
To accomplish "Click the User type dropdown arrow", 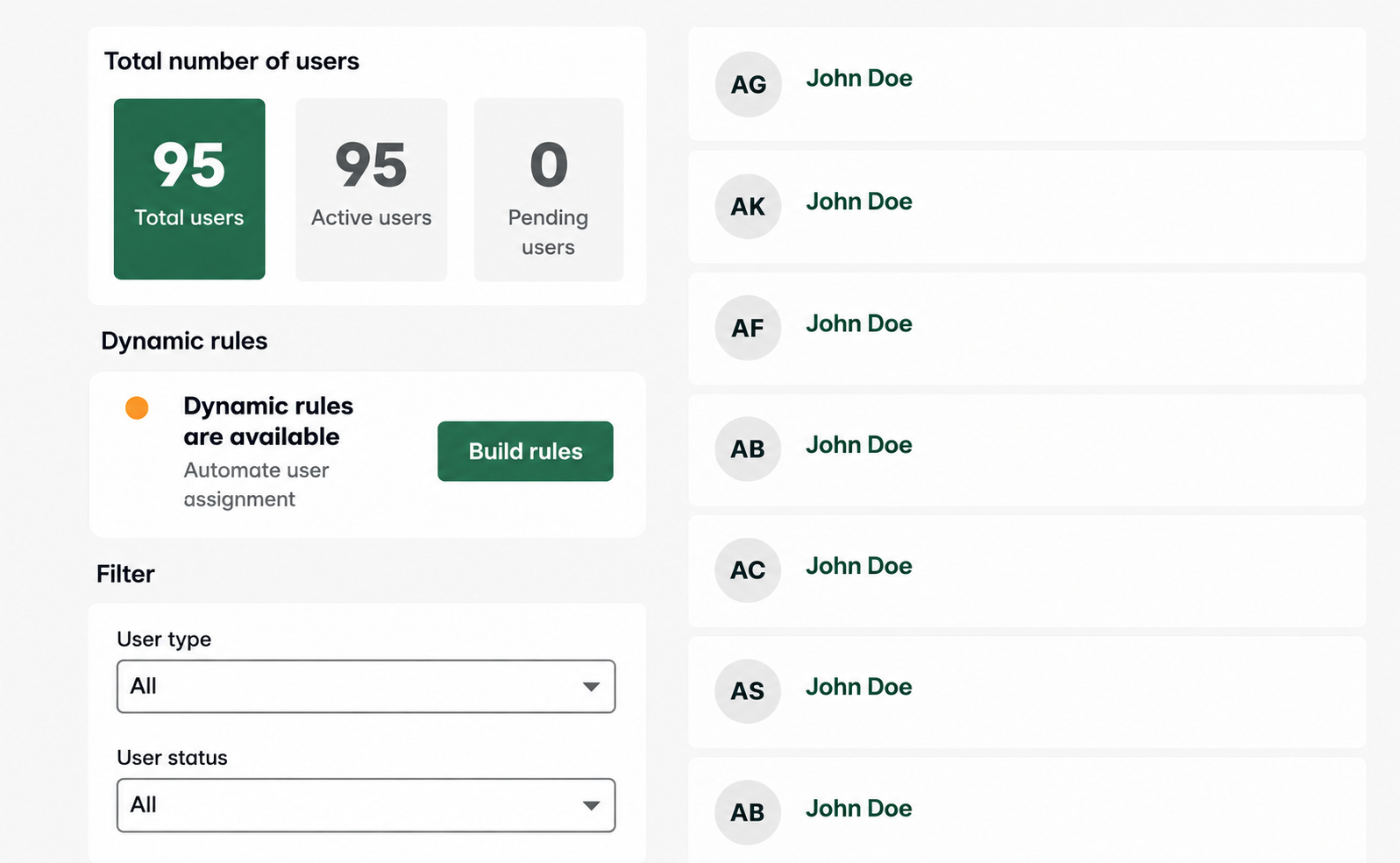I will 592,687.
